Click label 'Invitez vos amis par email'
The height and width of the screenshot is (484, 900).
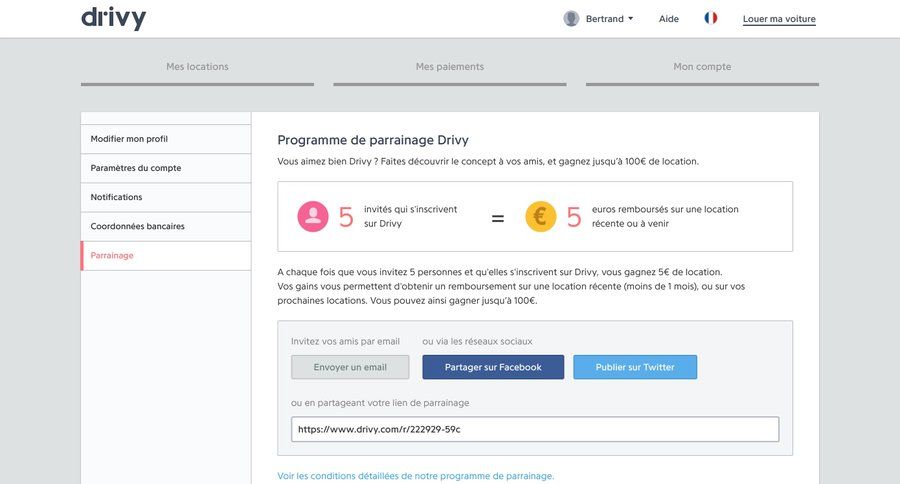pos(345,341)
